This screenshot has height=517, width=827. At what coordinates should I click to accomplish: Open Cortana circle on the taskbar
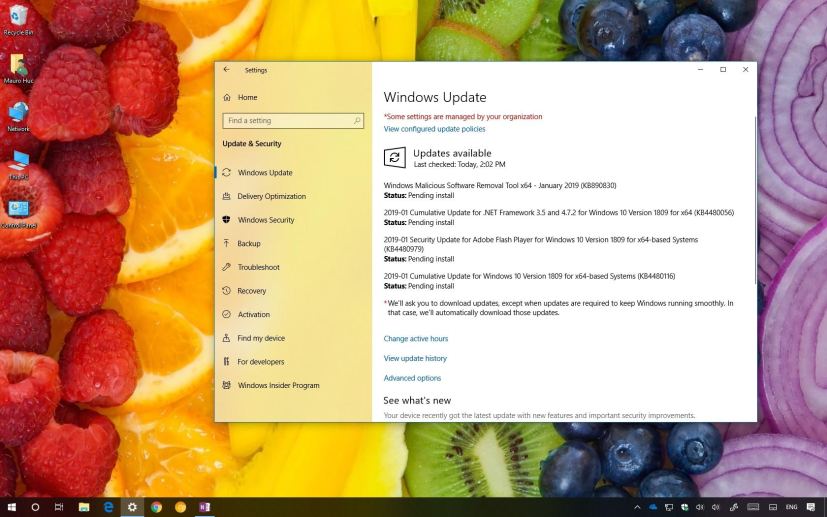pyautogui.click(x=35, y=508)
